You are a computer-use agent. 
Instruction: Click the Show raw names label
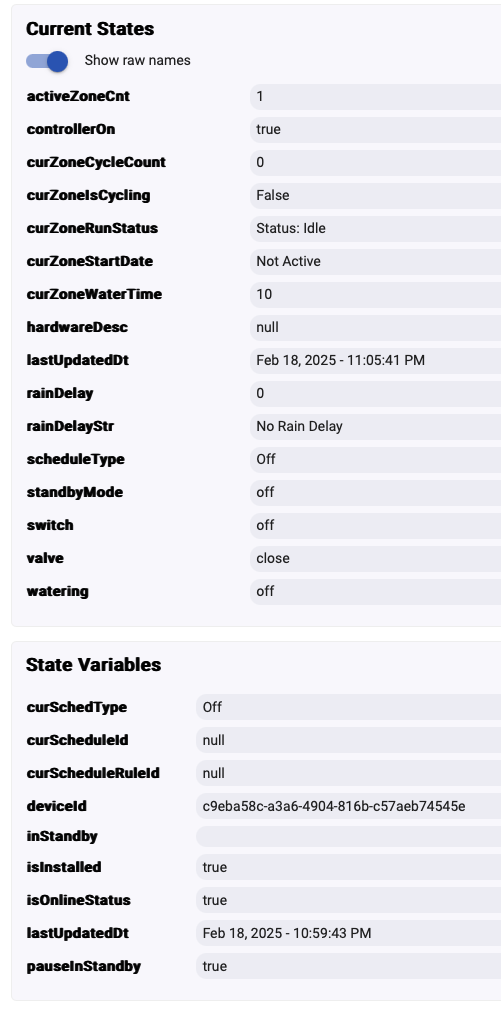138,61
